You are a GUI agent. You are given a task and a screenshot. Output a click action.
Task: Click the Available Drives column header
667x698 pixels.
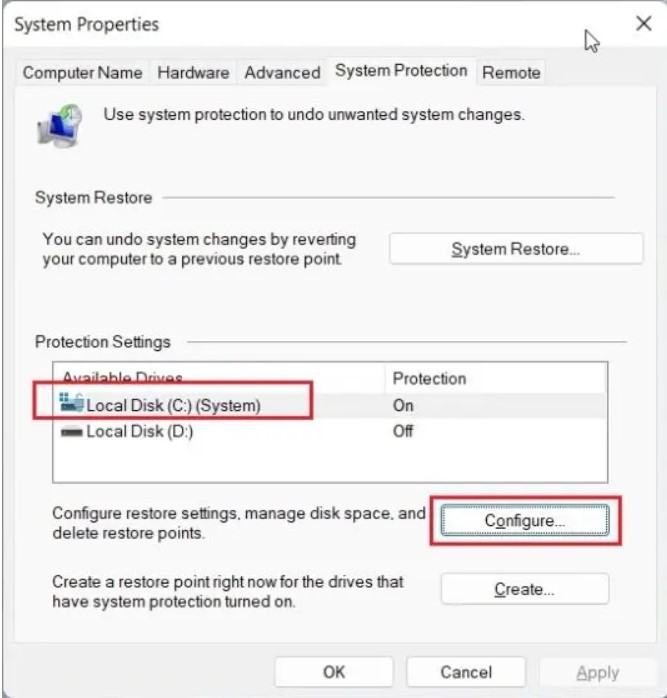pyautogui.click(x=123, y=378)
